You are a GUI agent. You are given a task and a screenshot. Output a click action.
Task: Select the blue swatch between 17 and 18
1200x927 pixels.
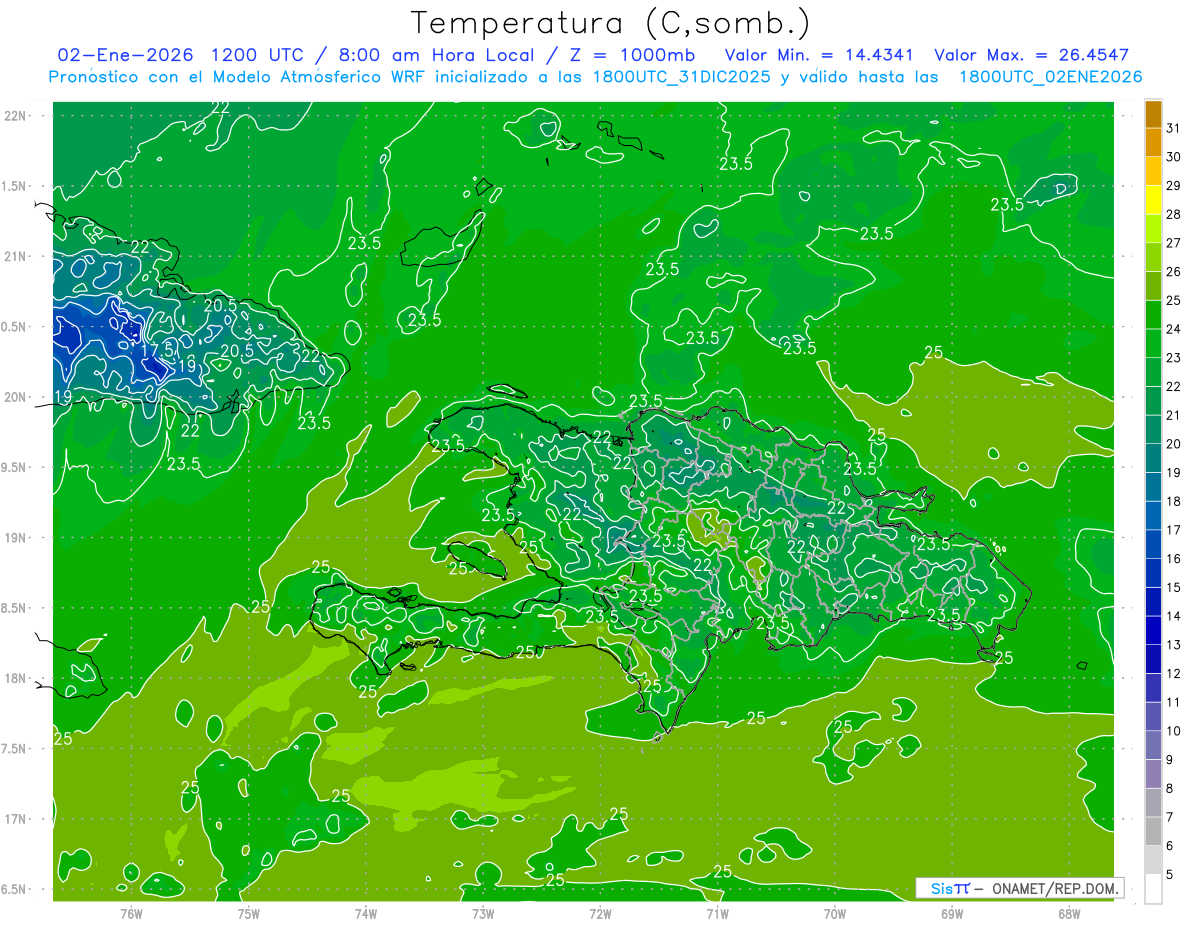click(1153, 515)
